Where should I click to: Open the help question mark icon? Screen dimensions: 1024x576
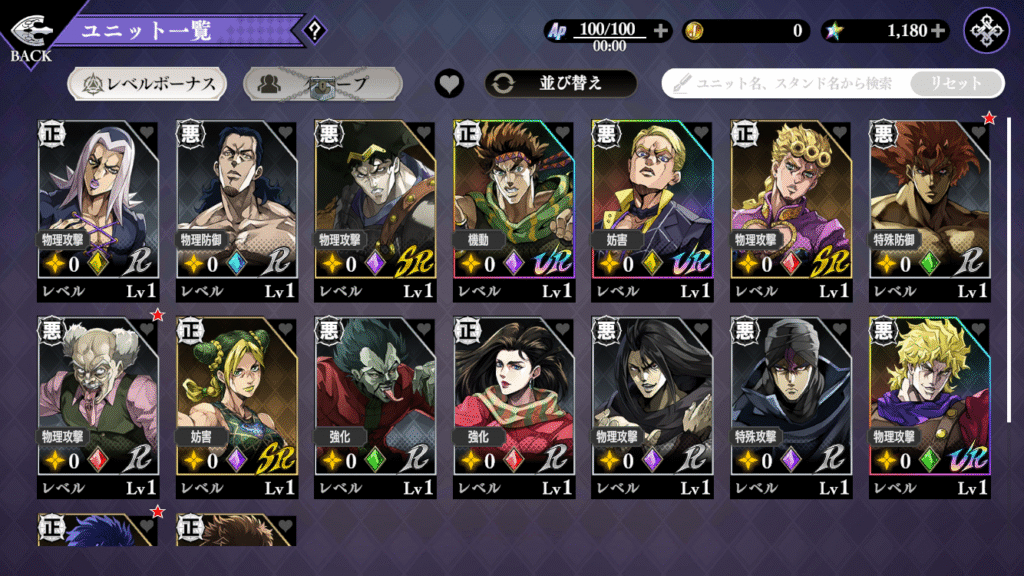pos(315,30)
